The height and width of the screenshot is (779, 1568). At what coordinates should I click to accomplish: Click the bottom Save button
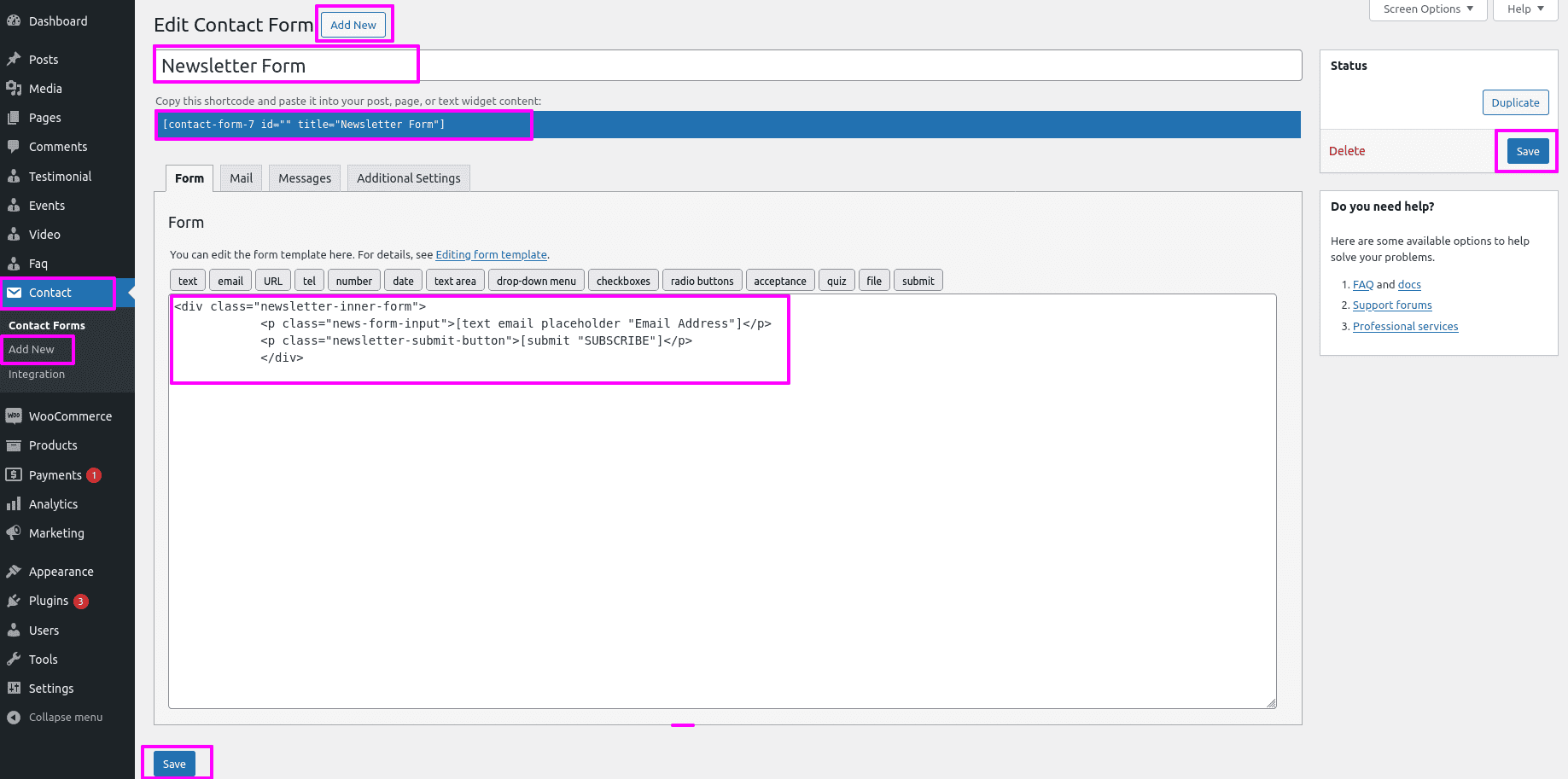pyautogui.click(x=174, y=764)
